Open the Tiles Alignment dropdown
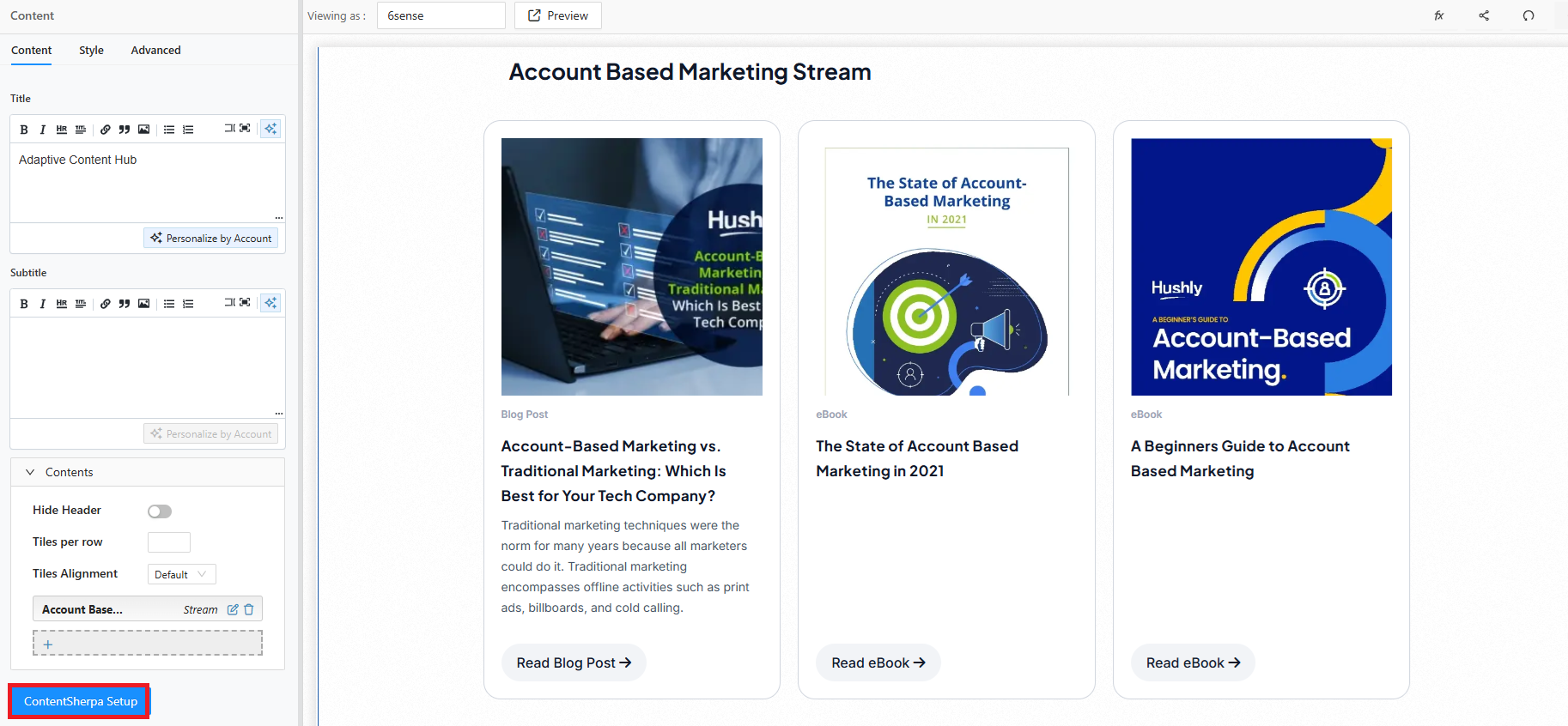 coord(181,574)
